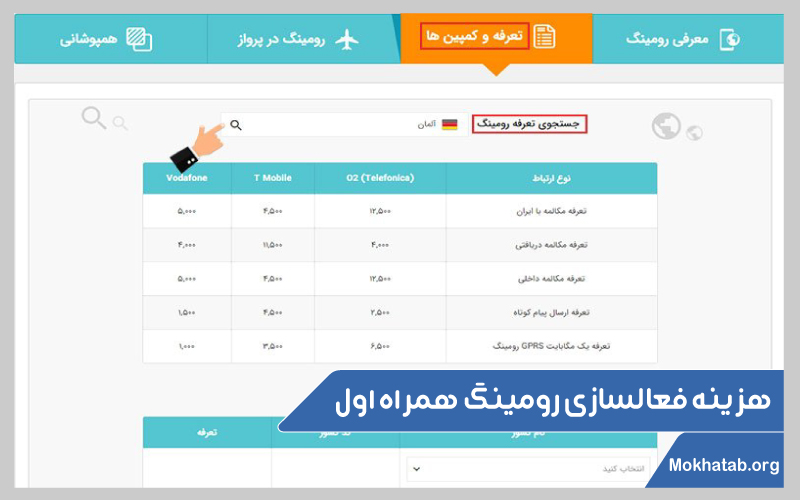This screenshot has width=800, height=500.
Task: Expand the انتخاب کنید country dropdown
Action: (528, 469)
